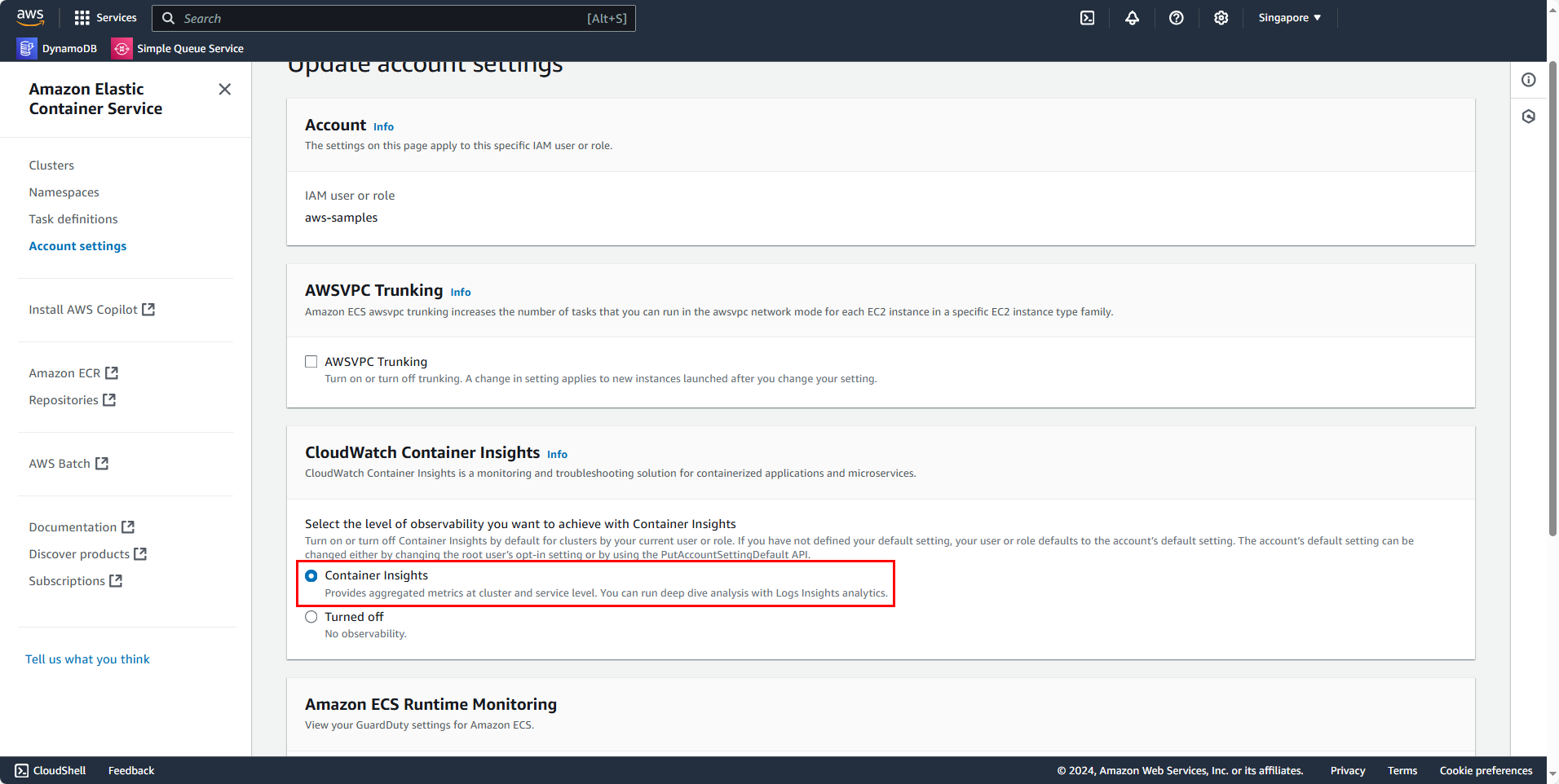Image resolution: width=1559 pixels, height=784 pixels.
Task: Click the CloudShell label in footer
Action: click(60, 771)
